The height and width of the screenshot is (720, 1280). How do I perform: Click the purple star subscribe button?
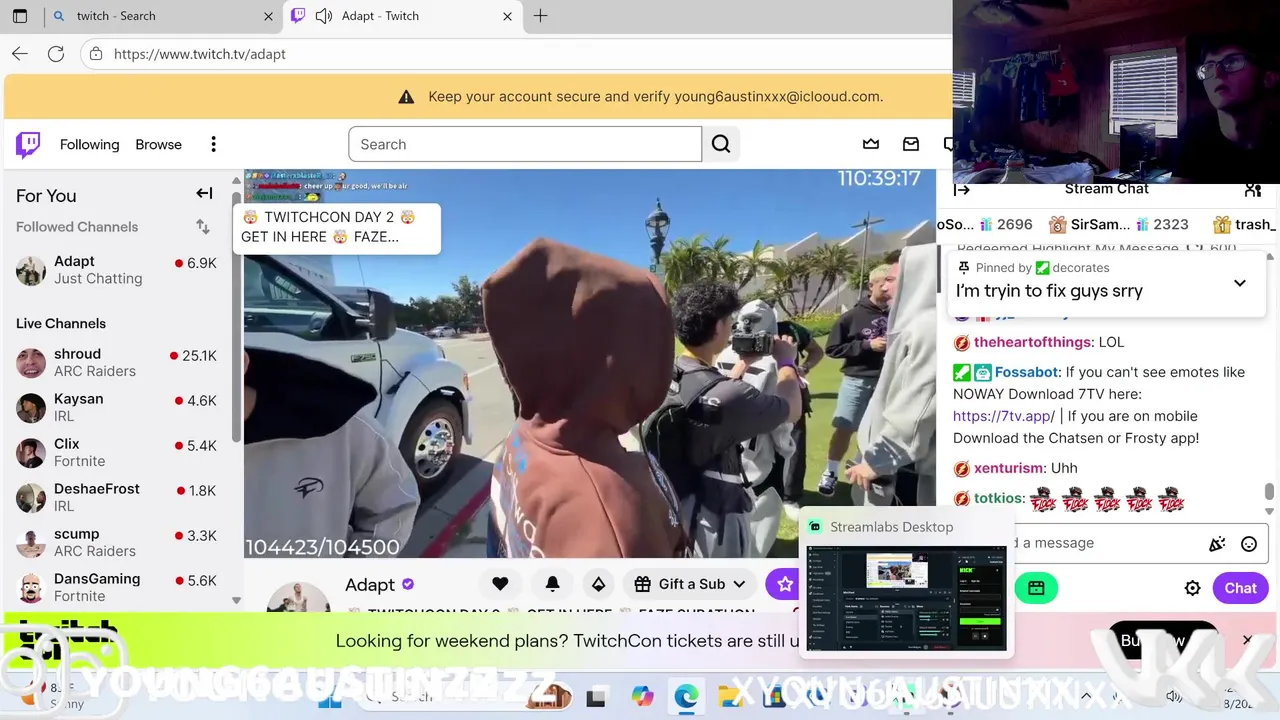coord(784,584)
